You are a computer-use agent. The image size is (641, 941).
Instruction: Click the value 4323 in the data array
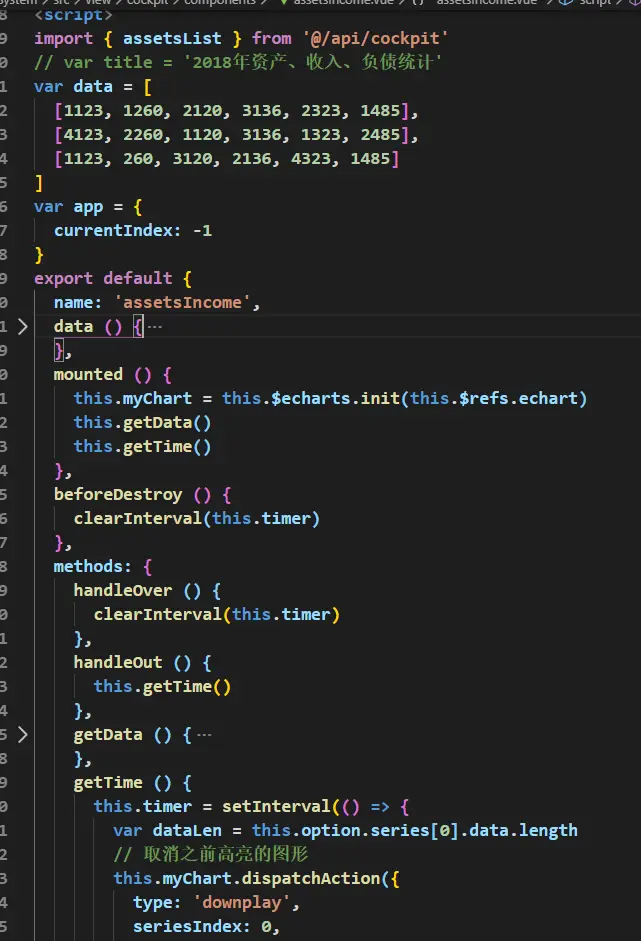310,158
